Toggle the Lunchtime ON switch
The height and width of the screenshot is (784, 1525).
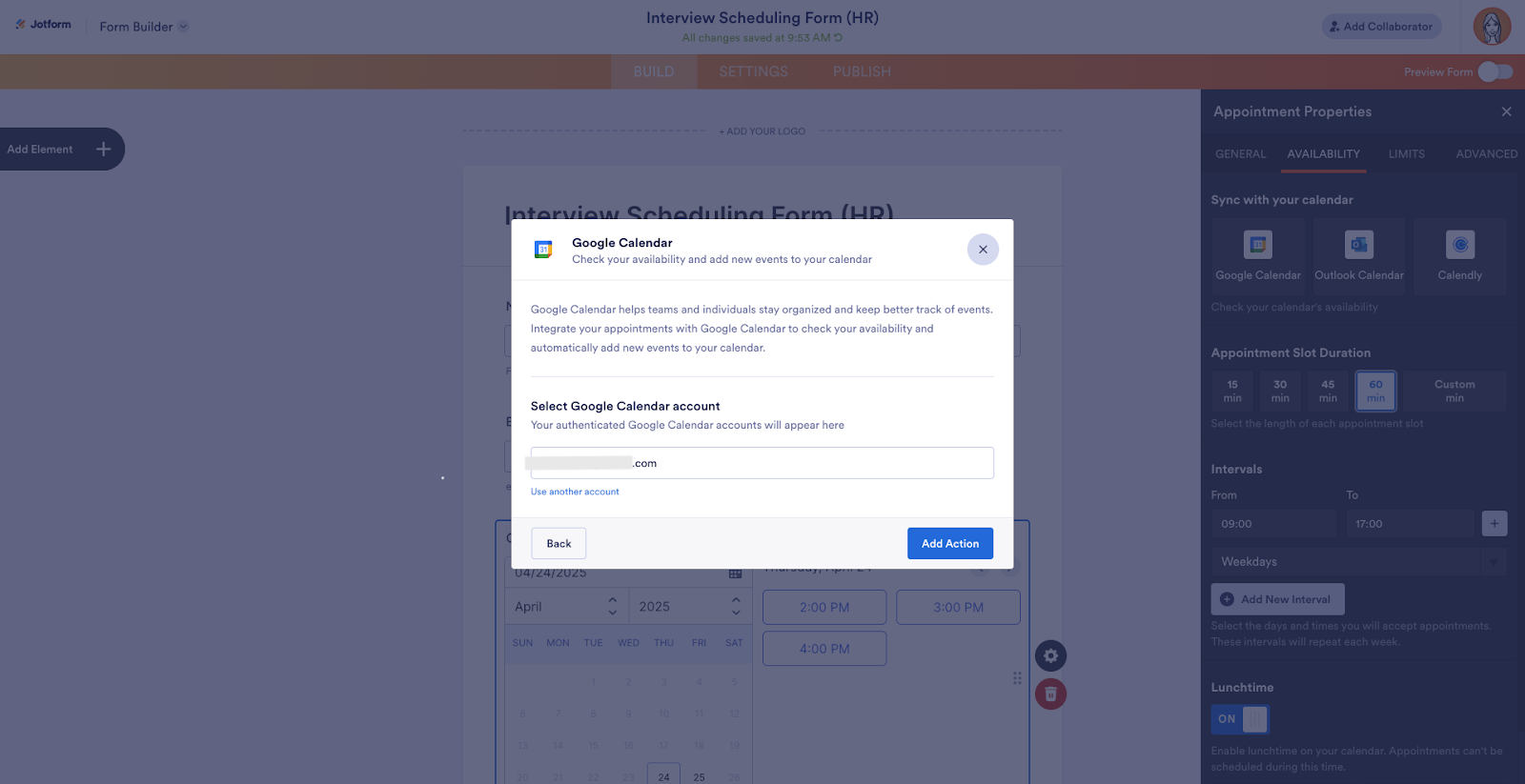(1240, 719)
